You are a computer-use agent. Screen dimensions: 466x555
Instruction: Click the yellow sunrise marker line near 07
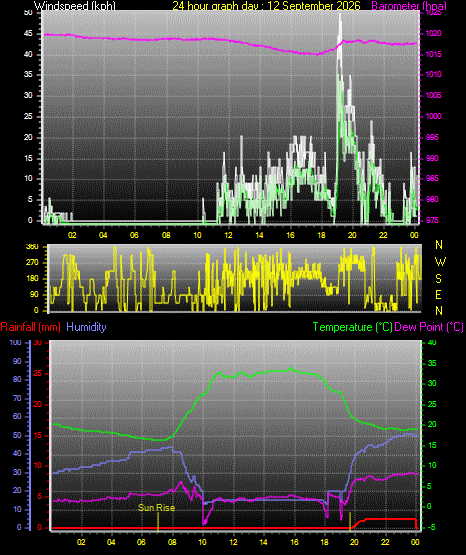[x=158, y=523]
